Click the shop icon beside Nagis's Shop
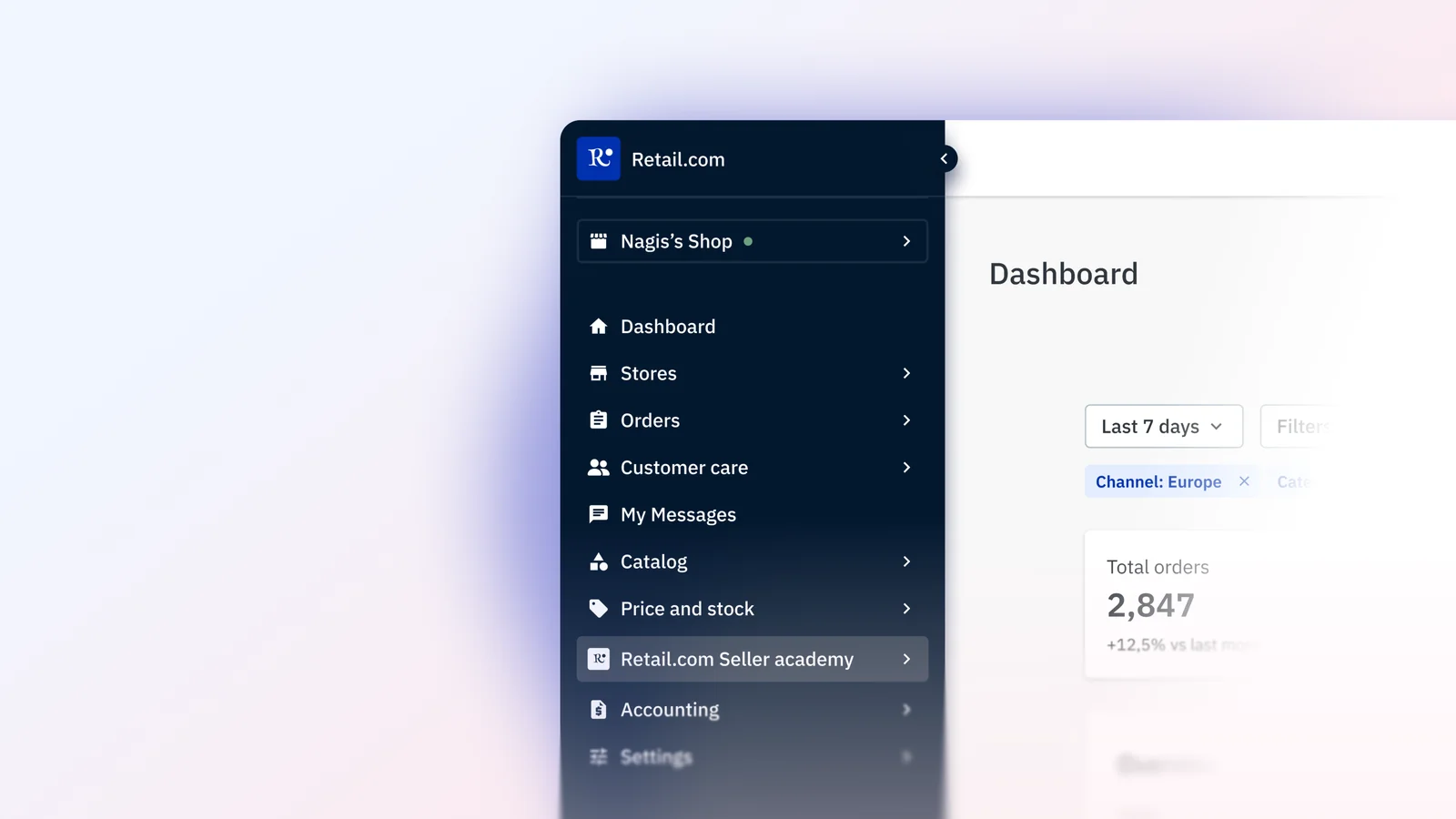Image resolution: width=1456 pixels, height=819 pixels. click(x=599, y=241)
